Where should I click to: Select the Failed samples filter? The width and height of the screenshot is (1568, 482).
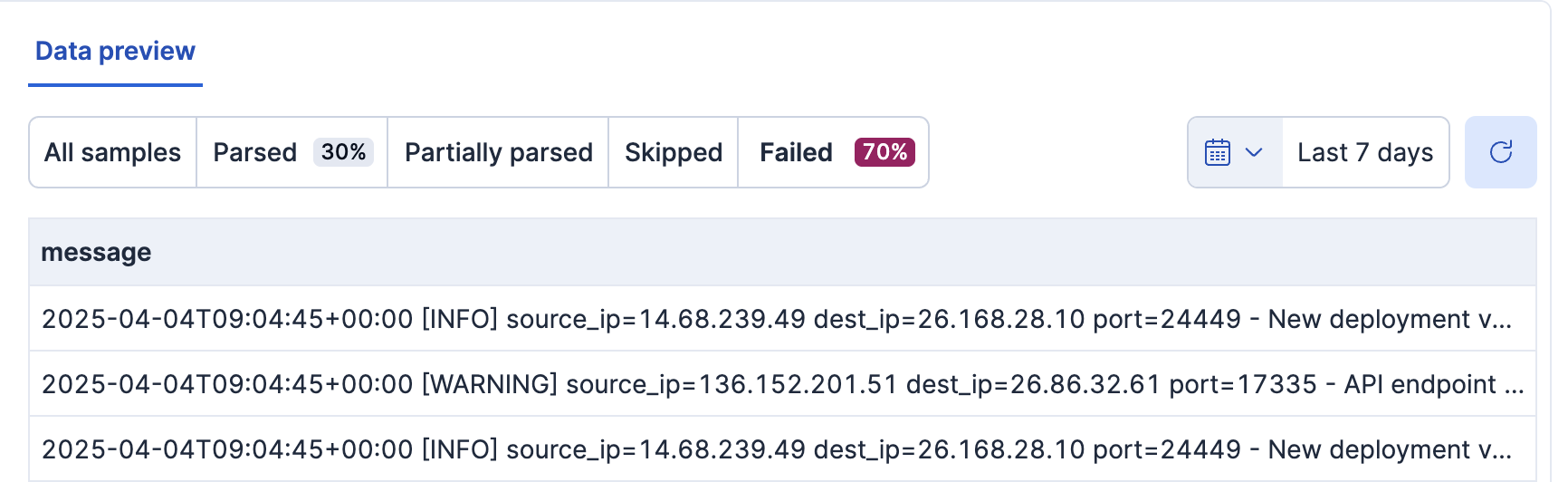[796, 152]
